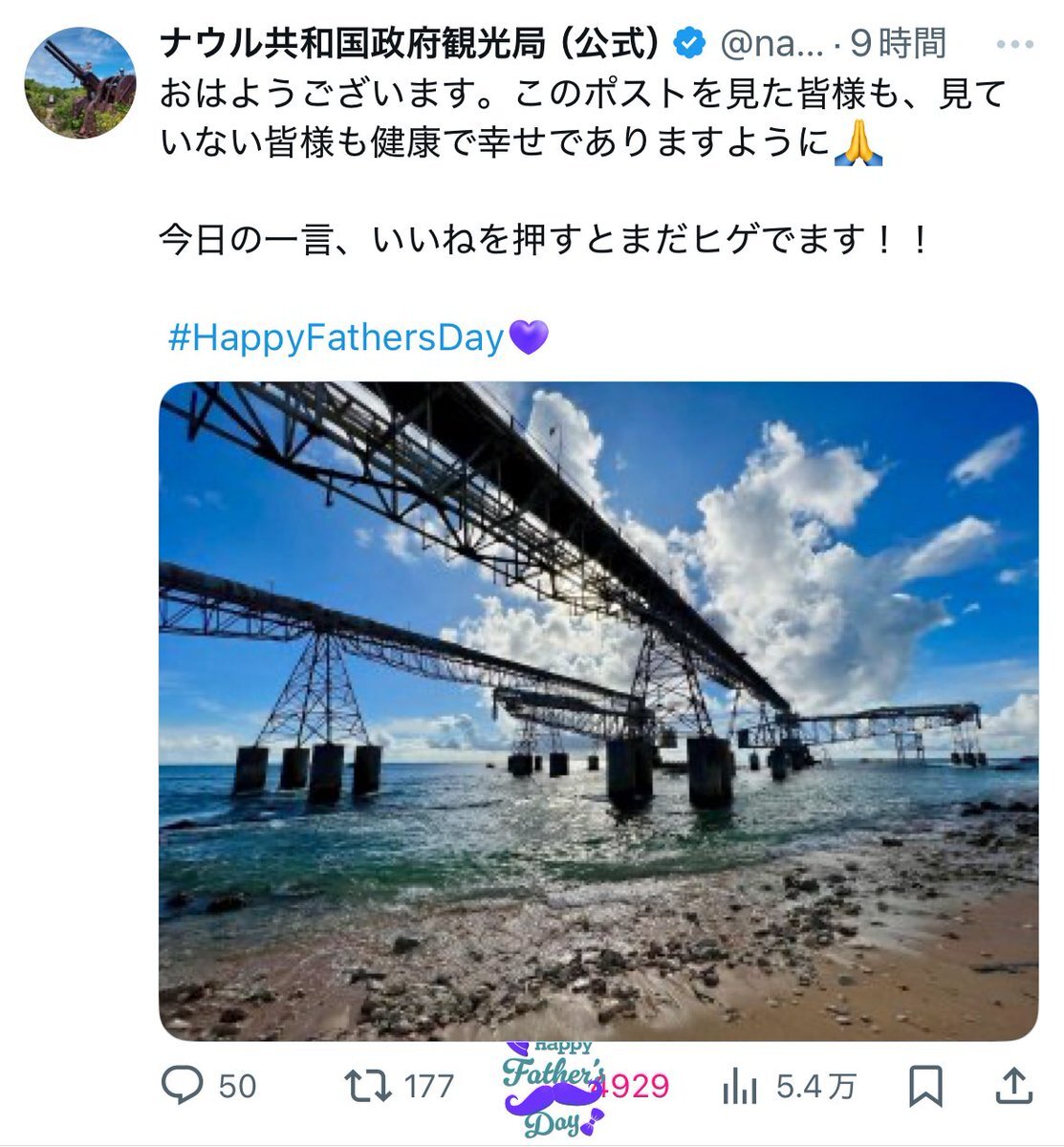Open the cannon profile picture avatar

(79, 82)
